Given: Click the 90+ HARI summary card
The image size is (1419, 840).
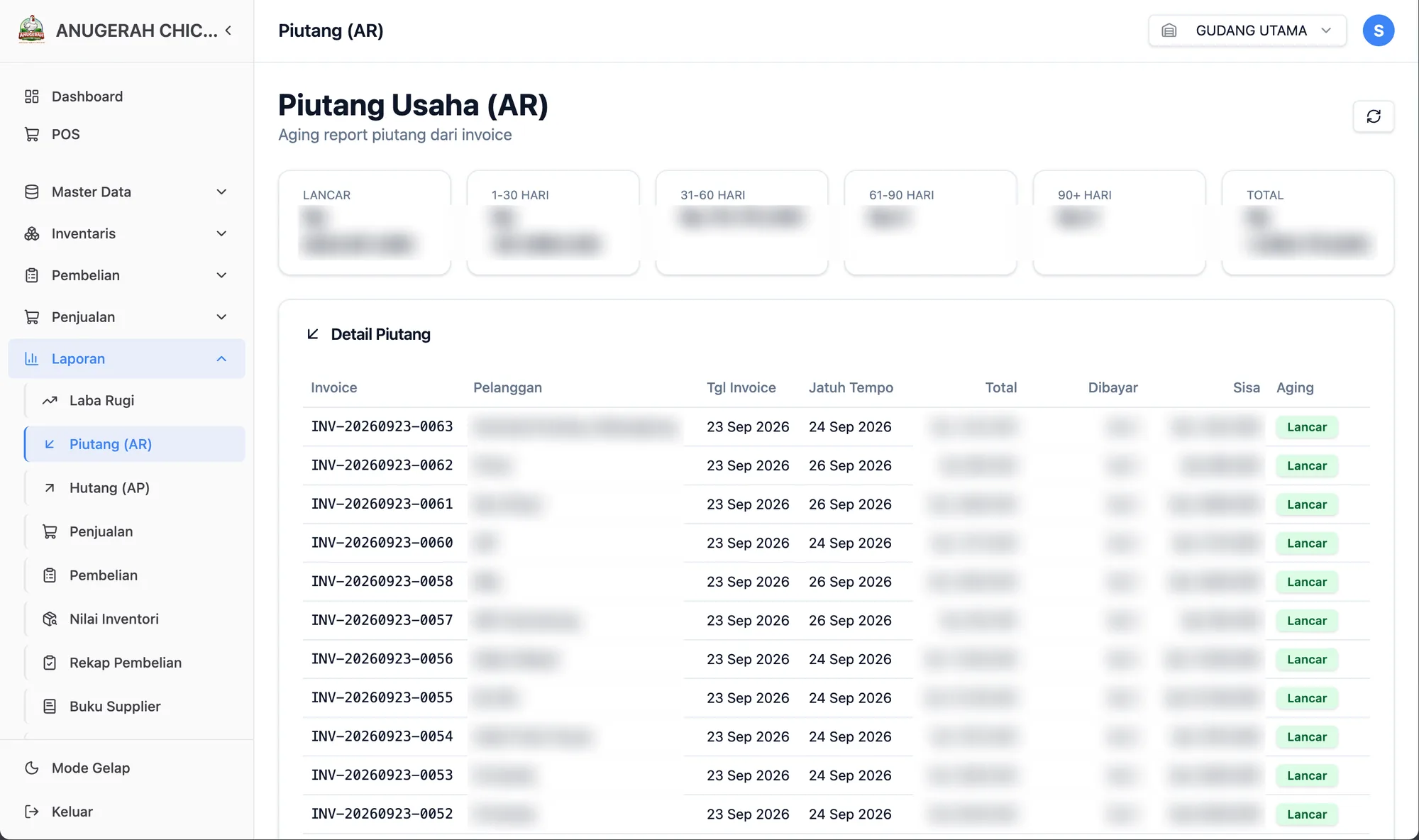Looking at the screenshot, I should point(1120,222).
